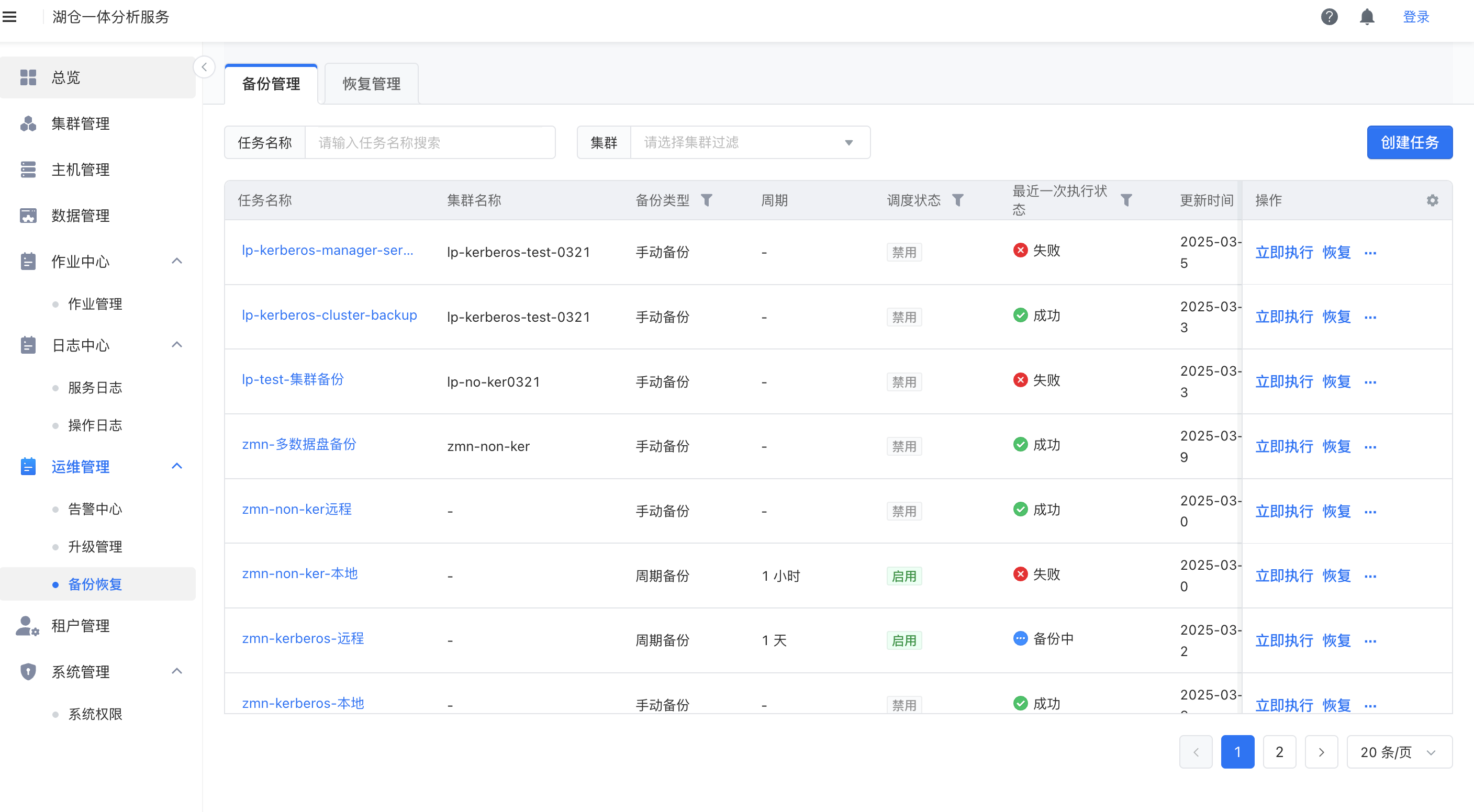Filter by 最近一次执行状态 funnel icon
Screen dimensions: 1474x812
coord(1126,200)
